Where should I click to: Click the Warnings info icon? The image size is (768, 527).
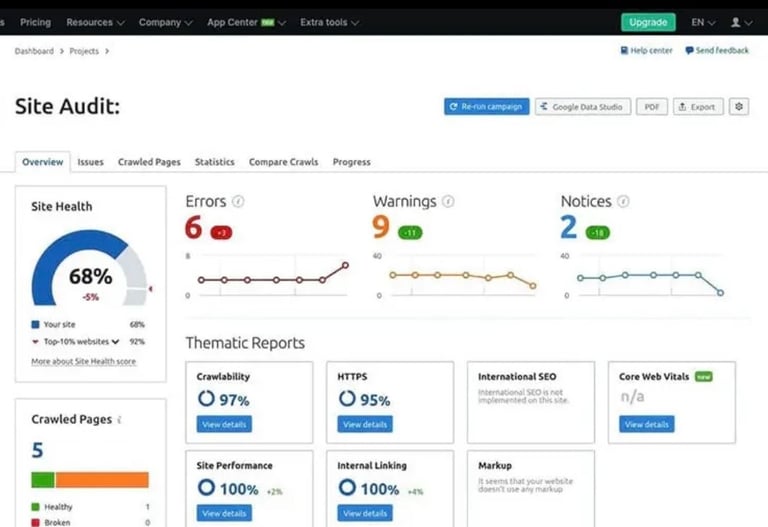pos(448,201)
